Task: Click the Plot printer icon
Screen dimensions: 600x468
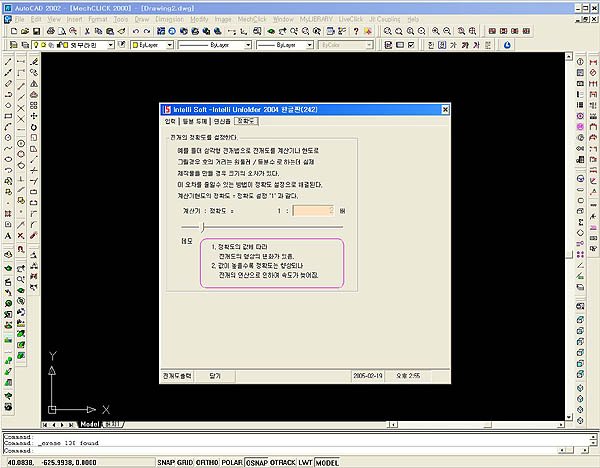Action: tap(51, 31)
